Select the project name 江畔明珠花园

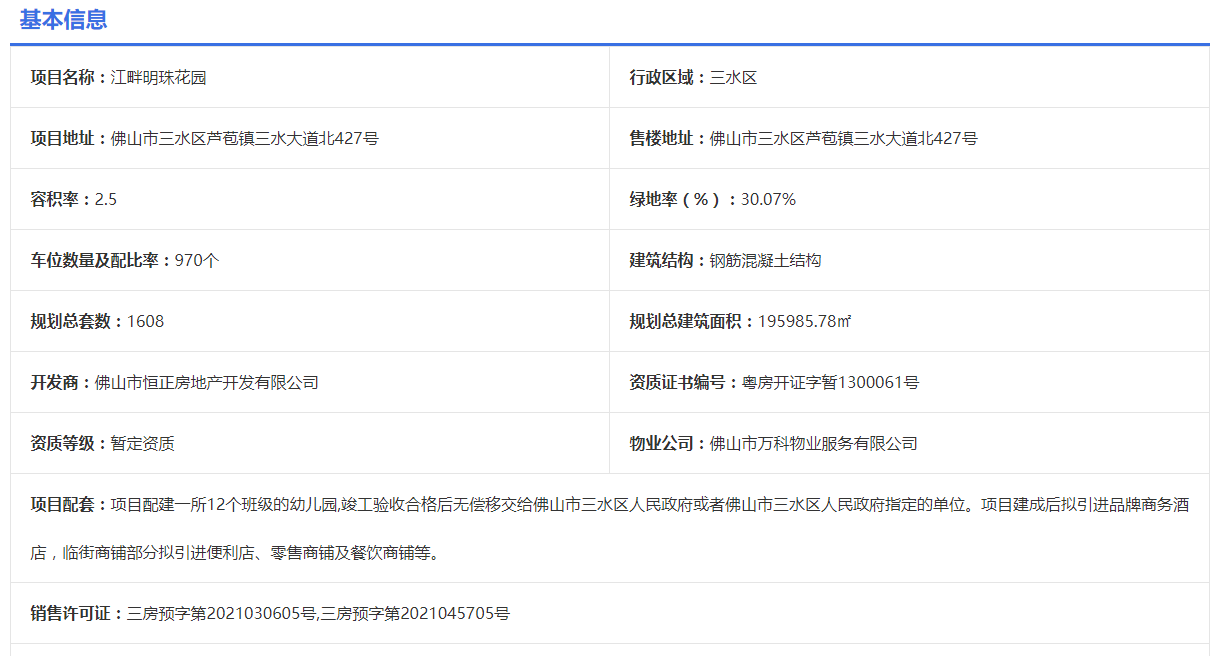(158, 77)
